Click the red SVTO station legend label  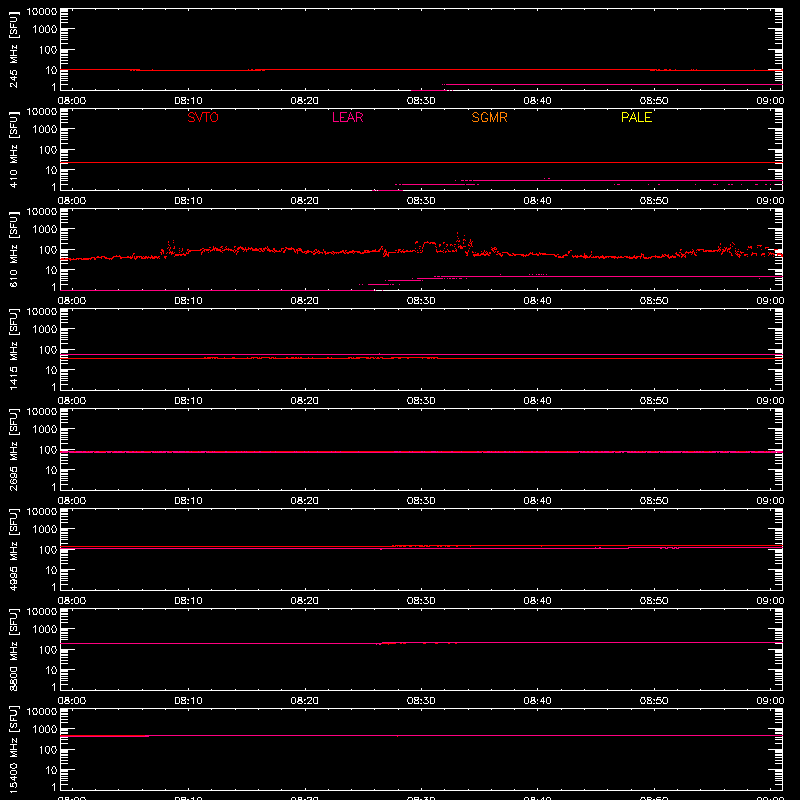[x=203, y=117]
